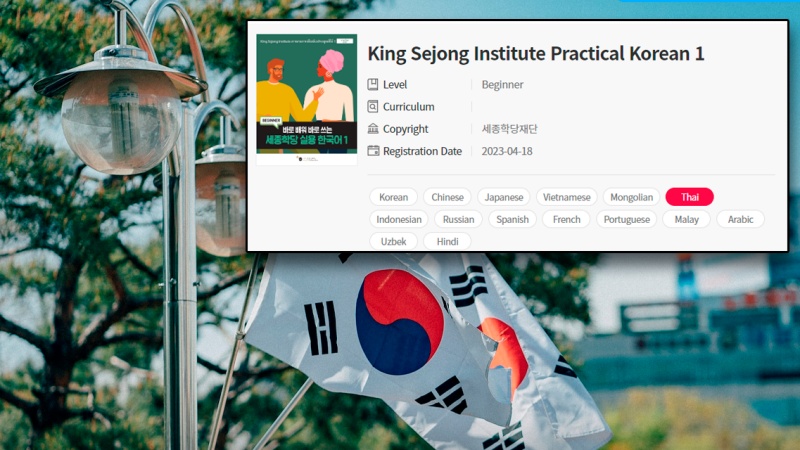800x450 pixels.
Task: Select the Chinese language tag
Action: [x=447, y=197]
